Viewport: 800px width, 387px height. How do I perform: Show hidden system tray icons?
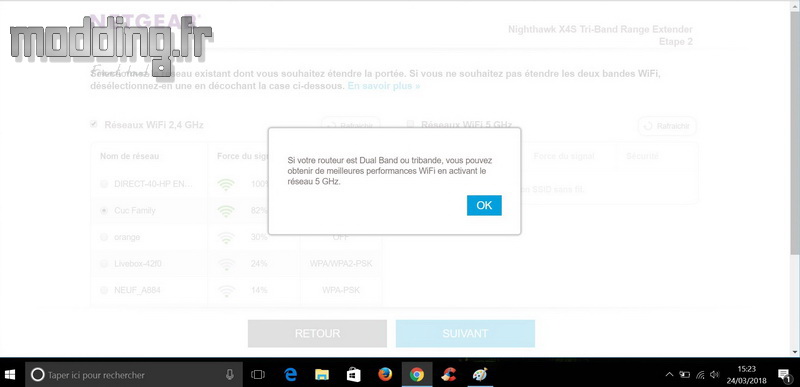pos(669,375)
